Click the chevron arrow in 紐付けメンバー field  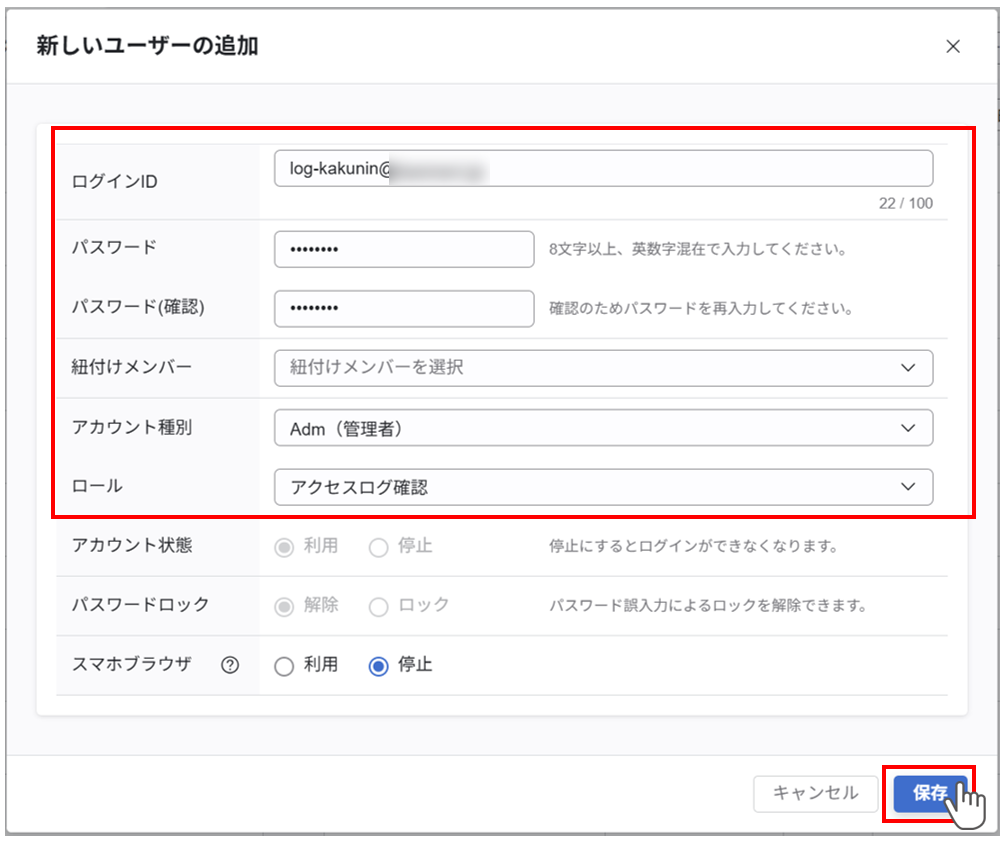[908, 368]
